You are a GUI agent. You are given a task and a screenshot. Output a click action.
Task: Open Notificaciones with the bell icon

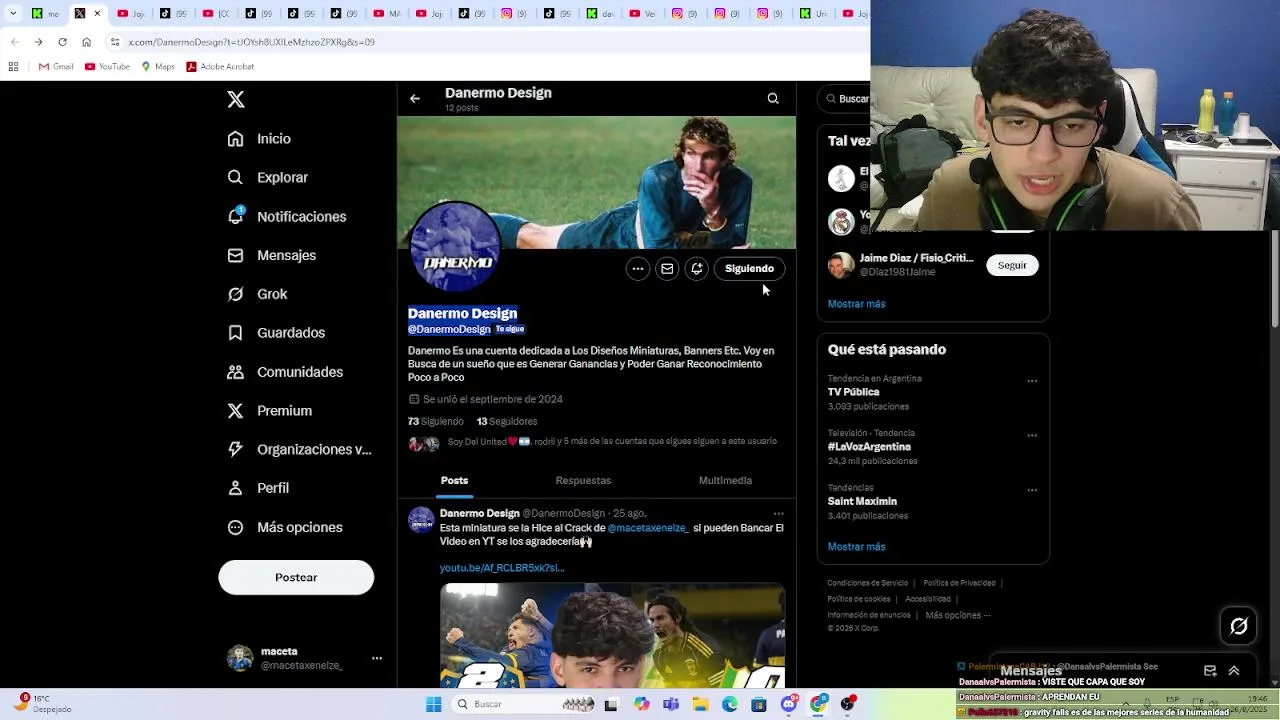point(286,216)
